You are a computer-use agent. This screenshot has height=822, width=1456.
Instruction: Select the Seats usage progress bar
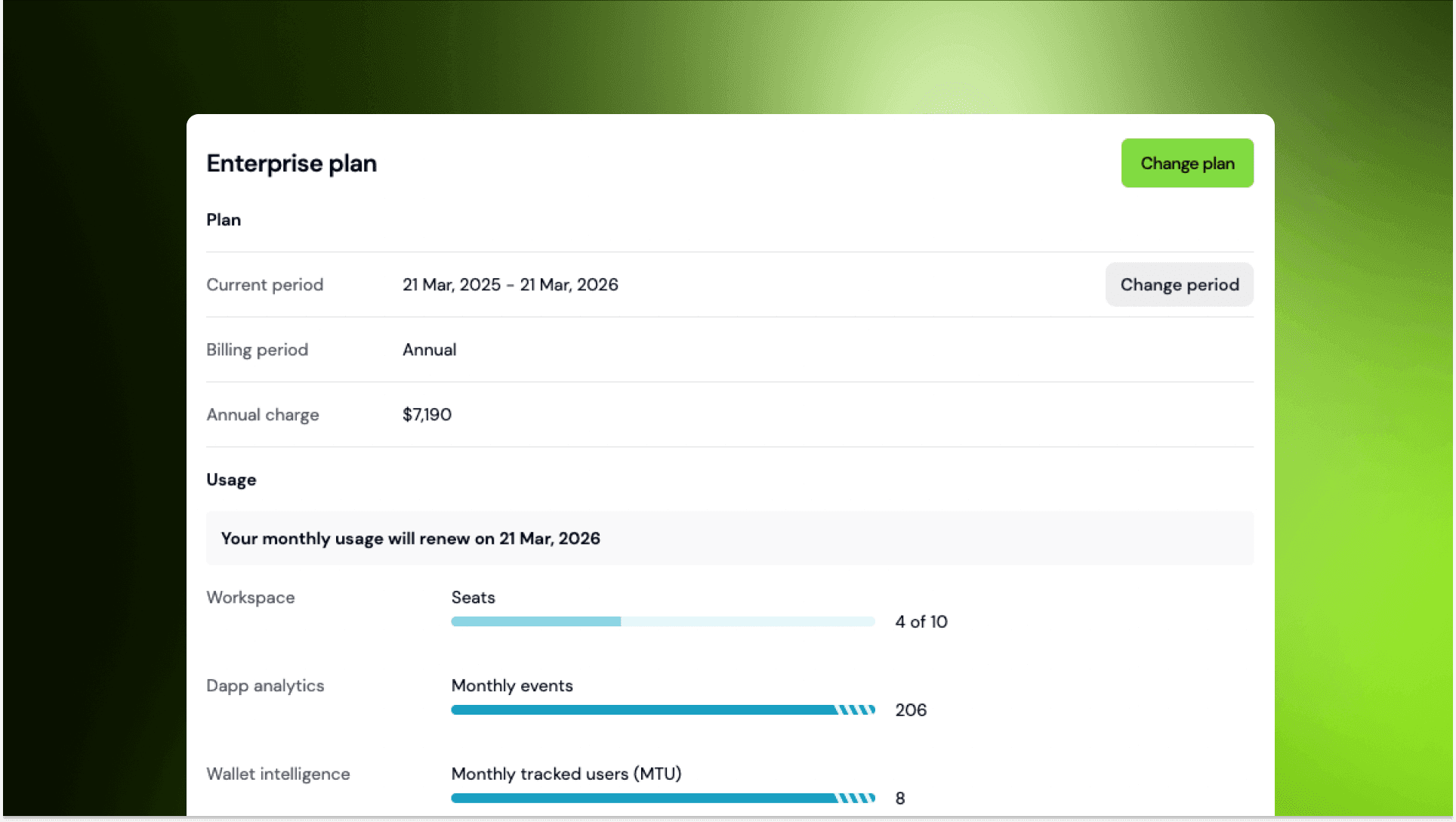tap(663, 622)
